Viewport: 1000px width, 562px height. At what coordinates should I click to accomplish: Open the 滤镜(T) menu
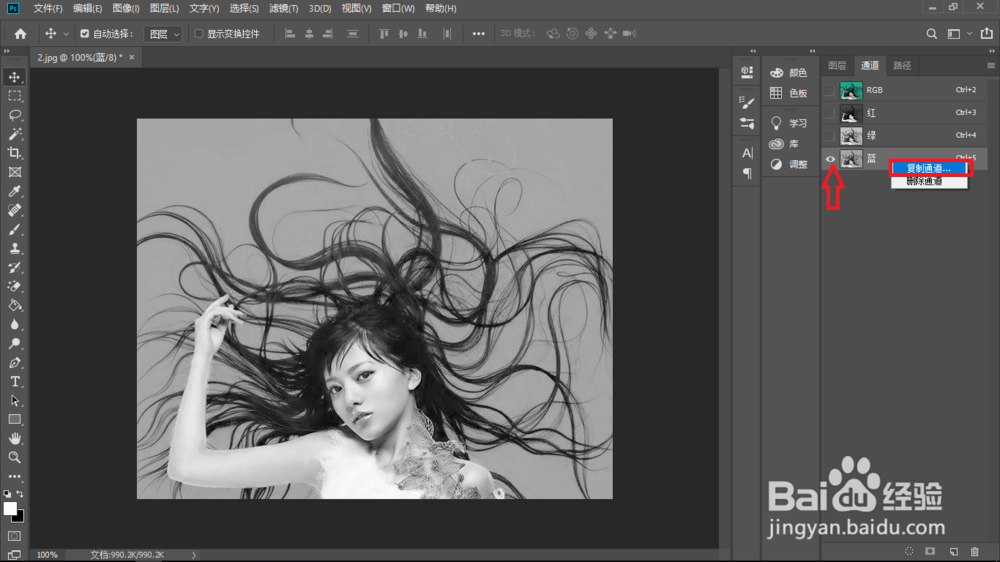tap(283, 8)
